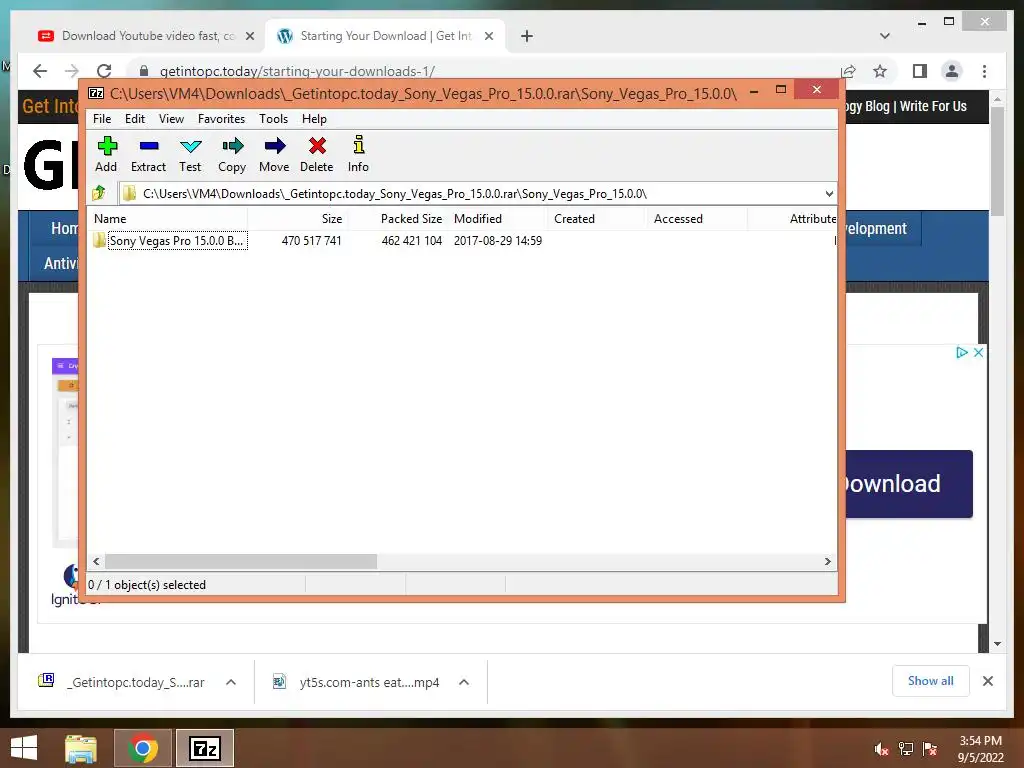
Task: Sort by the Size column header
Action: [298, 219]
